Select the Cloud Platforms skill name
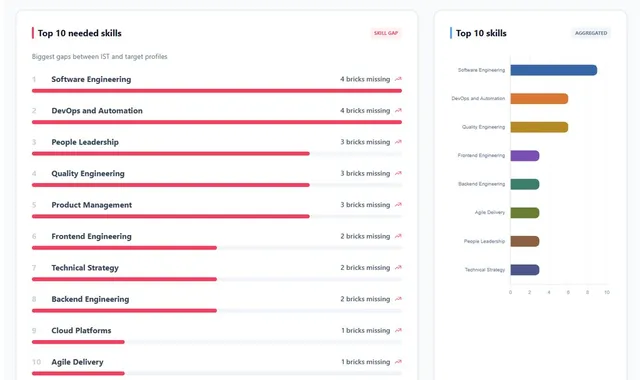This screenshot has height=380, width=640. [x=81, y=331]
